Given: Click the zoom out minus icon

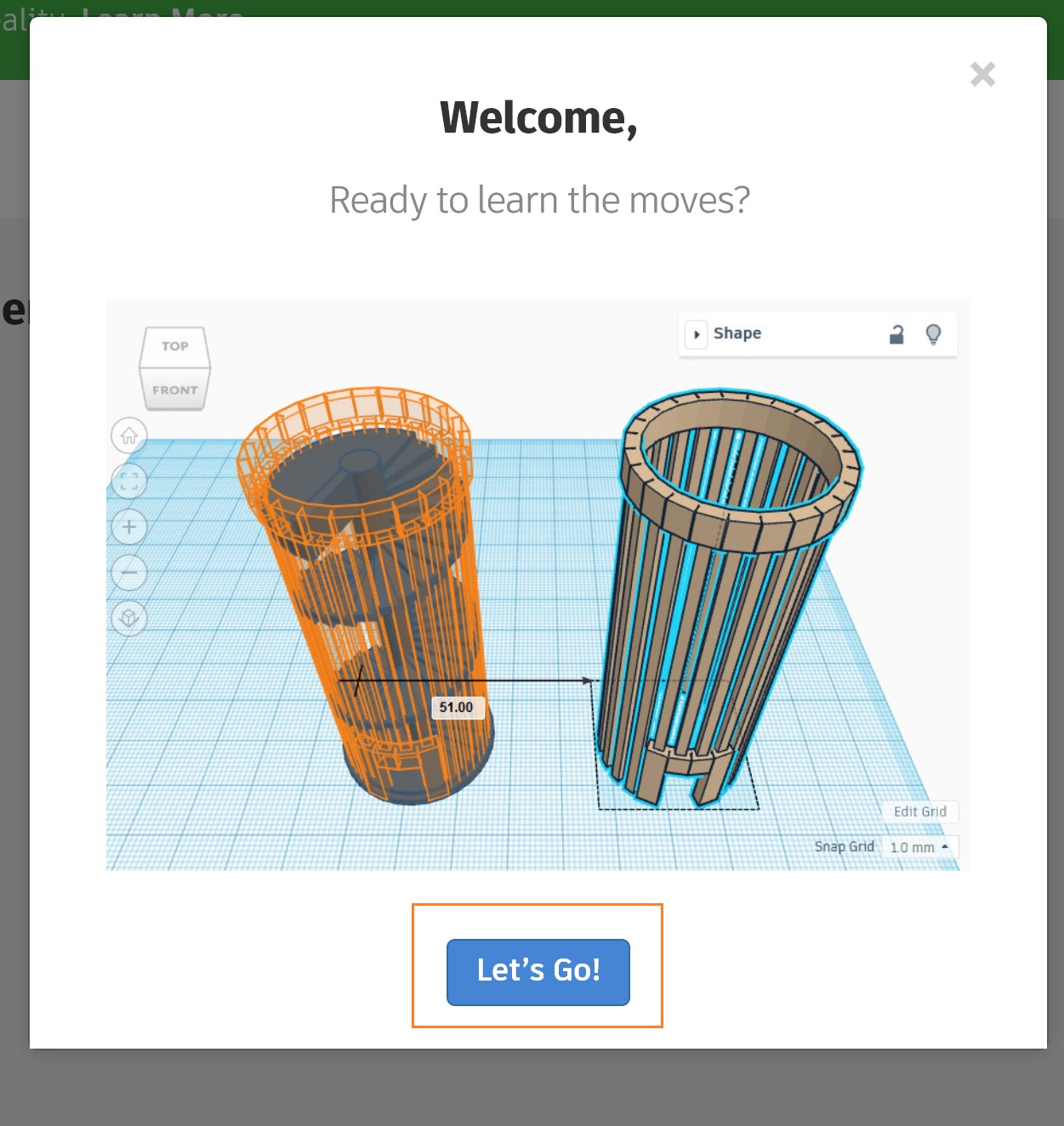Looking at the screenshot, I should [x=129, y=572].
